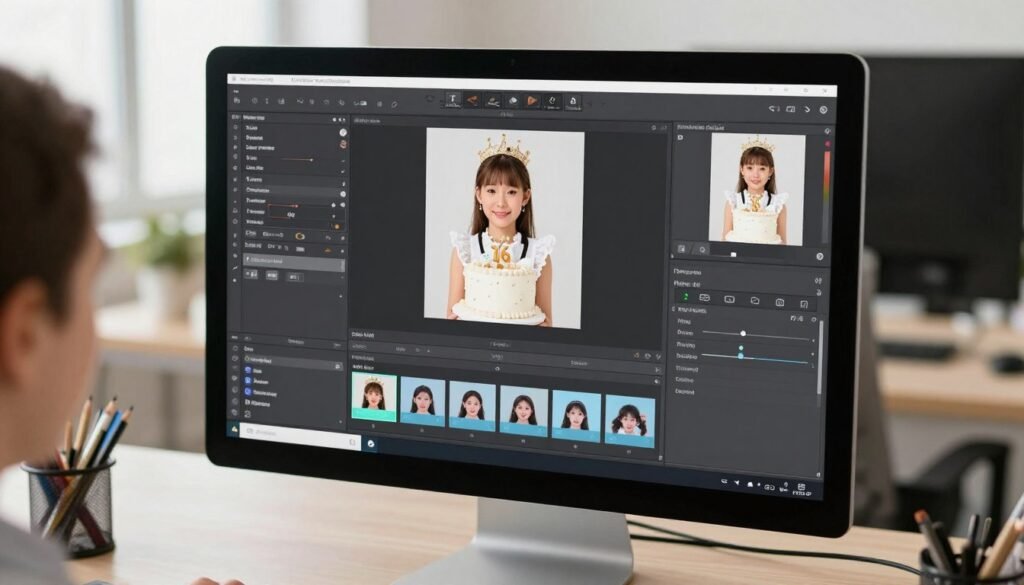The height and width of the screenshot is (585, 1024).
Task: Open the zoom level dropdown above the filmstrip
Action: pos(428,349)
